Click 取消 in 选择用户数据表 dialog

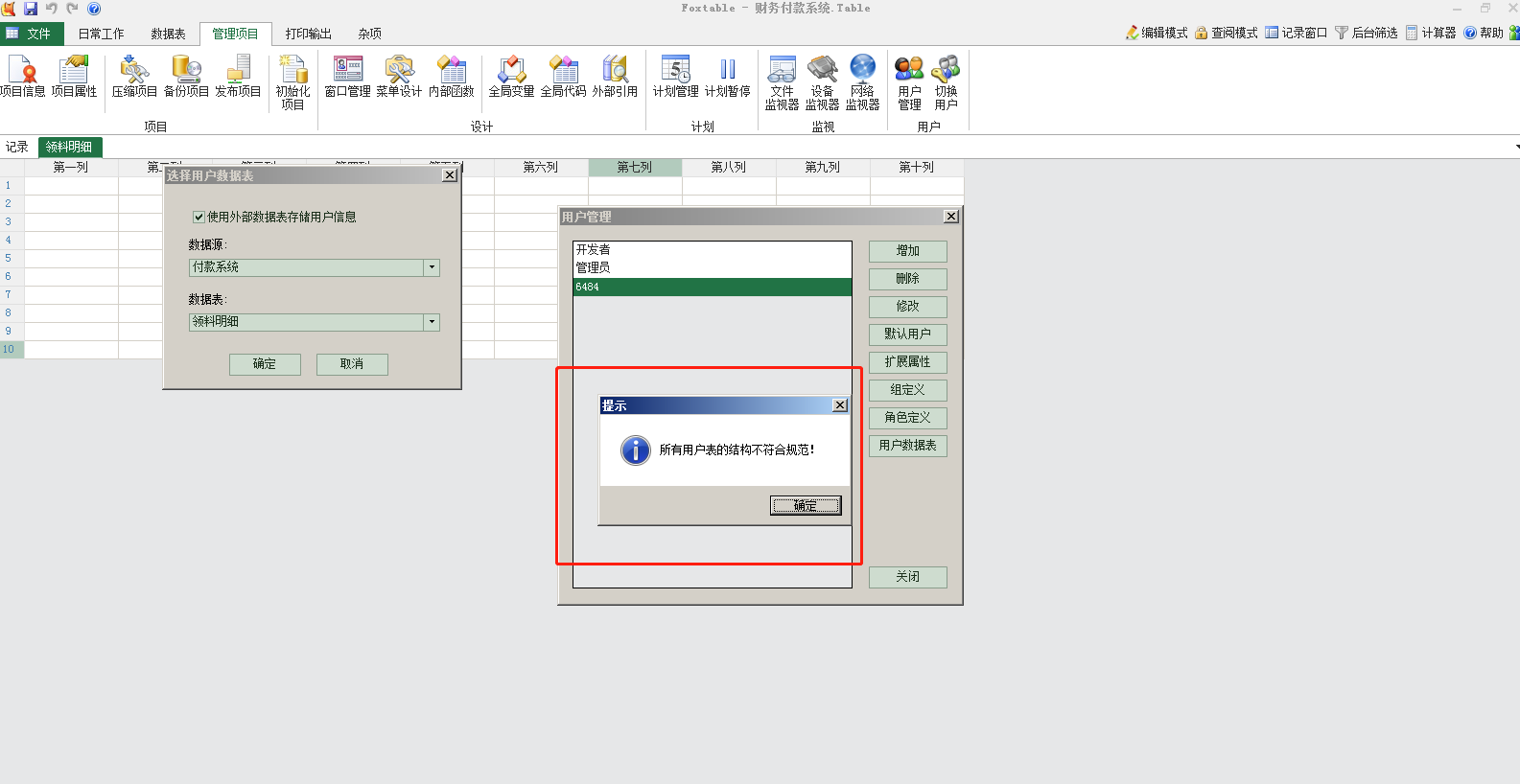(352, 364)
